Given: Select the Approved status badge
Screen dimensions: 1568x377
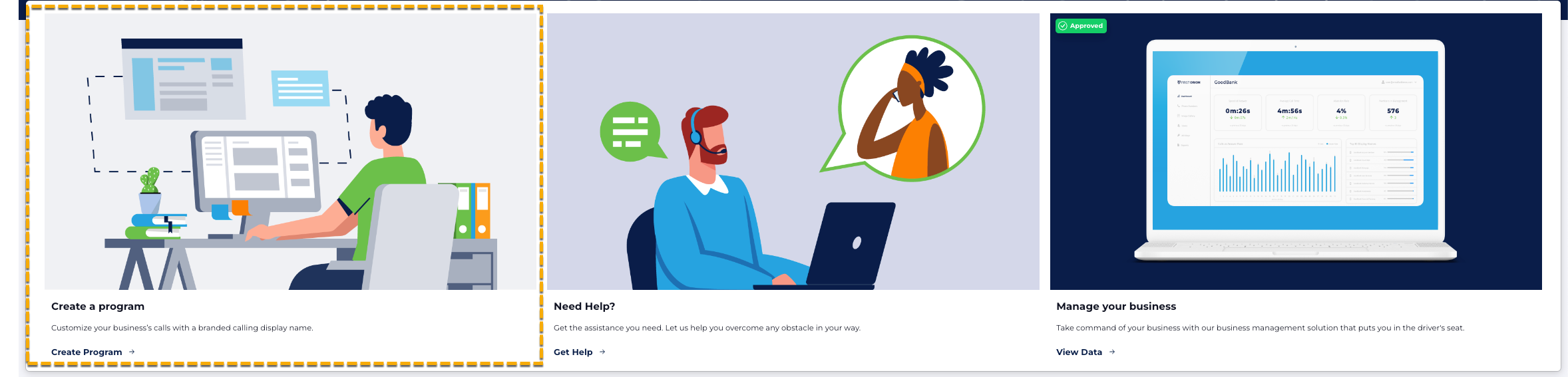Looking at the screenshot, I should pyautogui.click(x=1081, y=26).
